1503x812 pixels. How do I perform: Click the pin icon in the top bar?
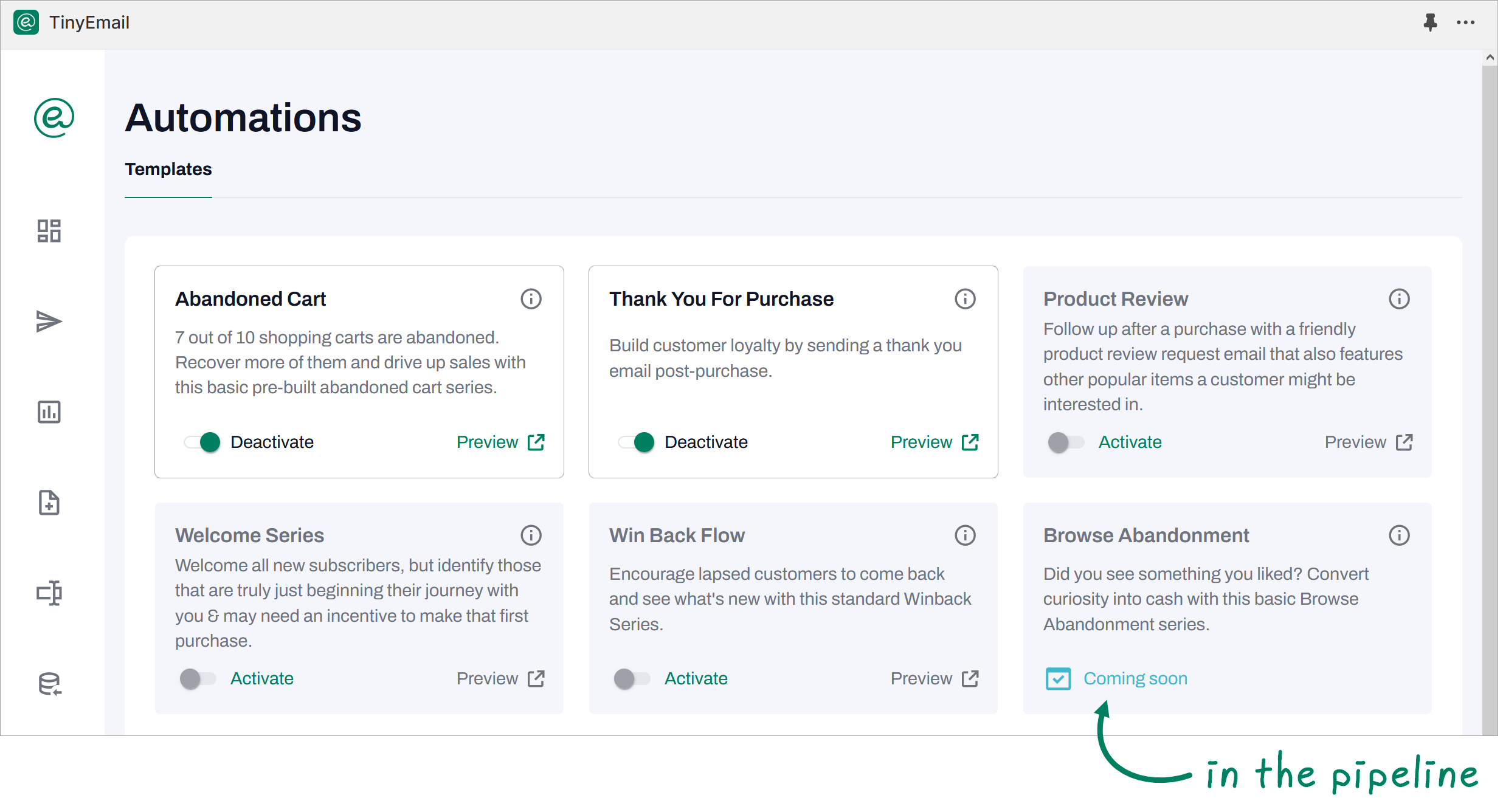click(x=1430, y=22)
